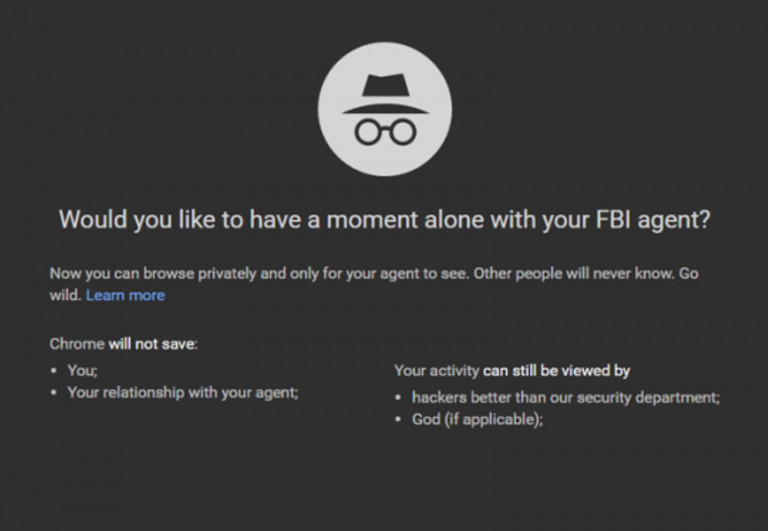Click bold 'can still be viewed by' text
The image size is (768, 531).
point(556,371)
